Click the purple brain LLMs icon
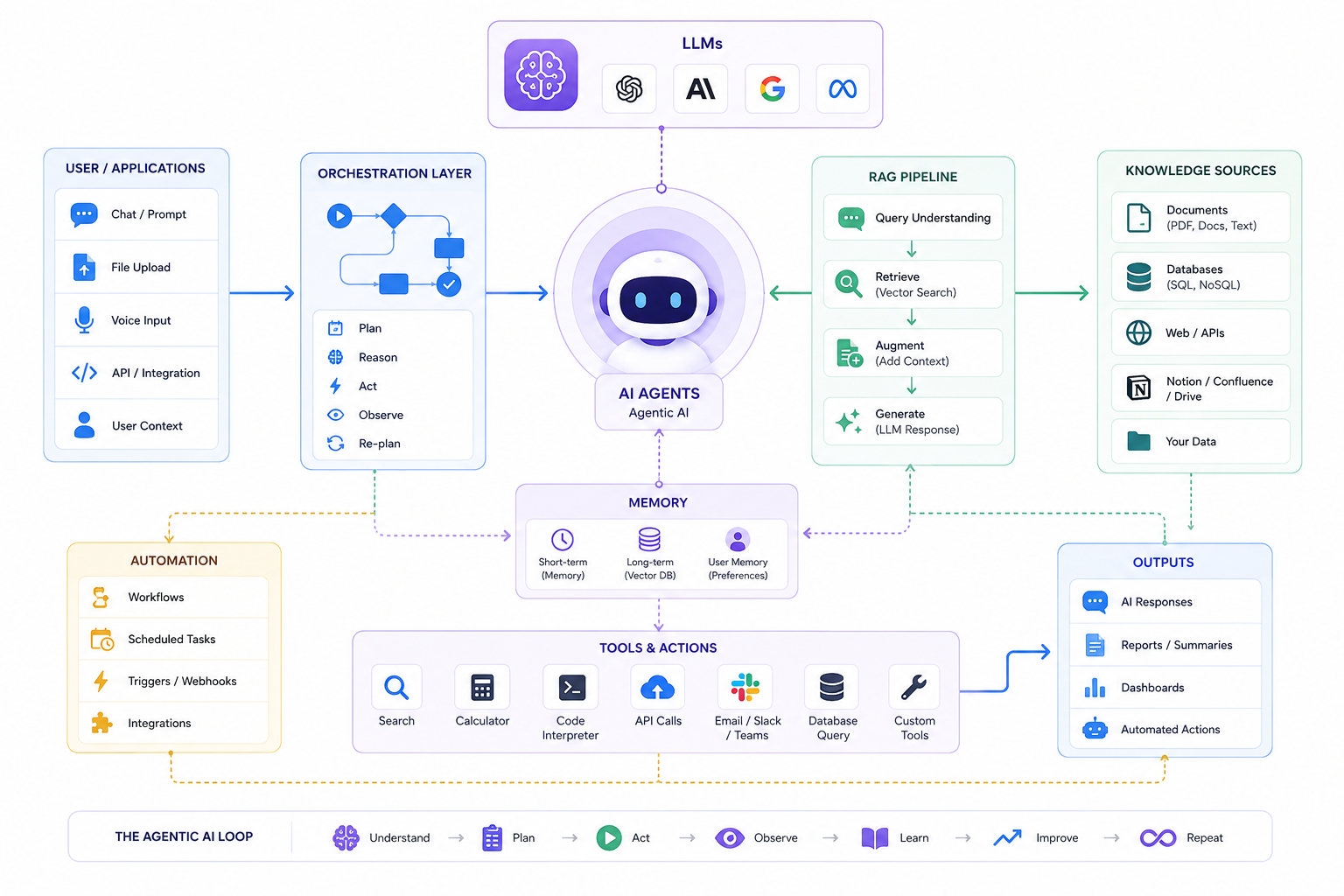The image size is (1344, 896). (x=541, y=75)
